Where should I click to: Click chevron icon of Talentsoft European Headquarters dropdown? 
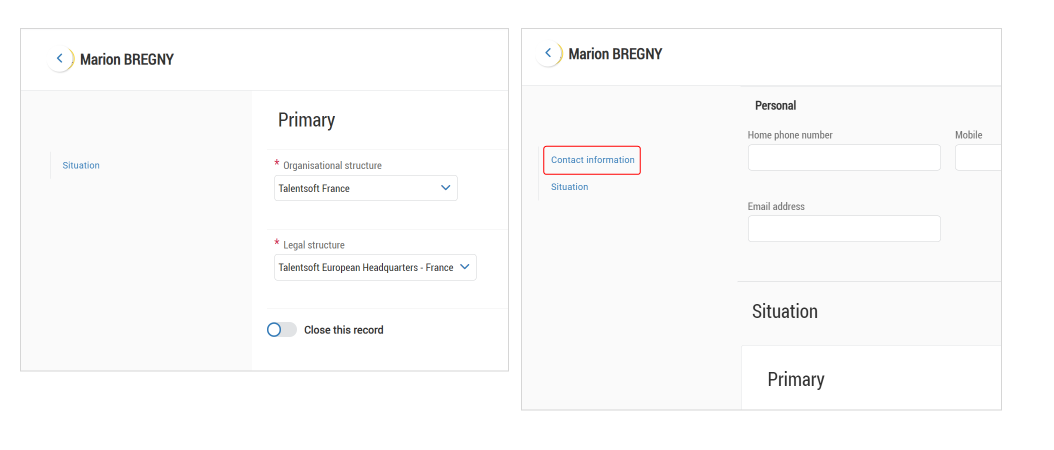464,267
